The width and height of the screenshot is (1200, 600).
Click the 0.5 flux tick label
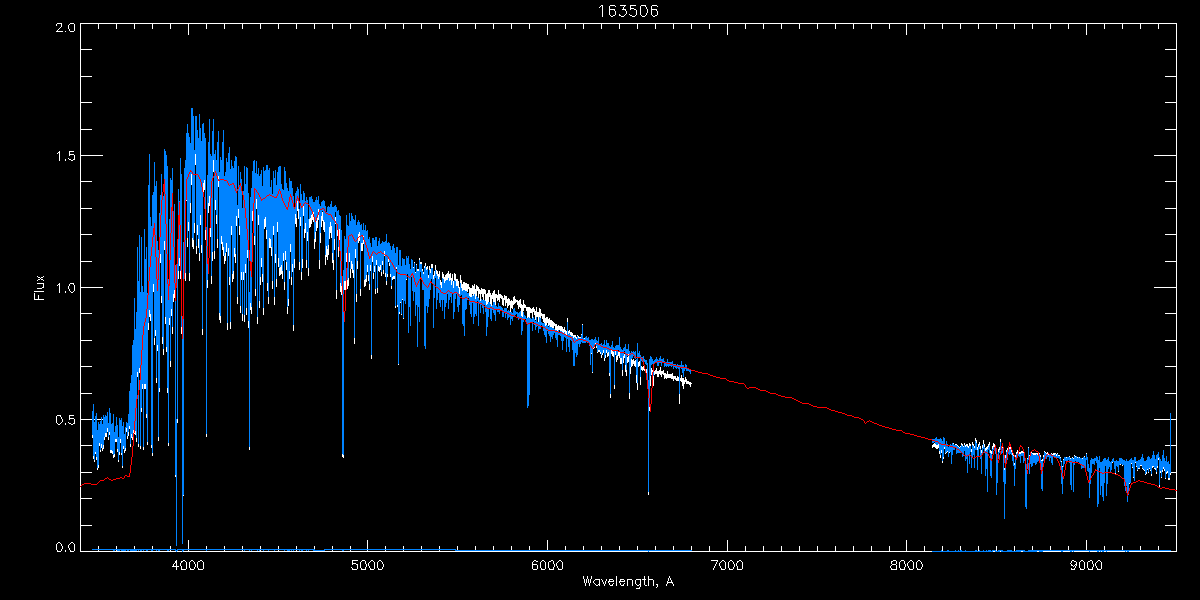coord(65,419)
